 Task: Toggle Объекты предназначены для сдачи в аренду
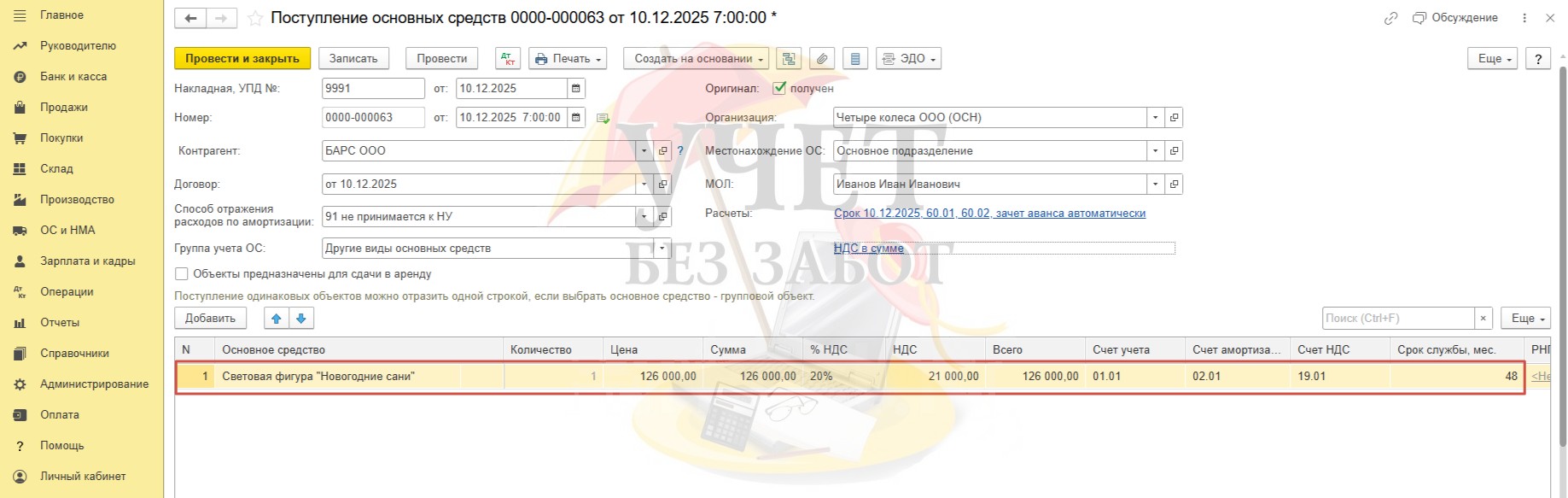point(181,274)
